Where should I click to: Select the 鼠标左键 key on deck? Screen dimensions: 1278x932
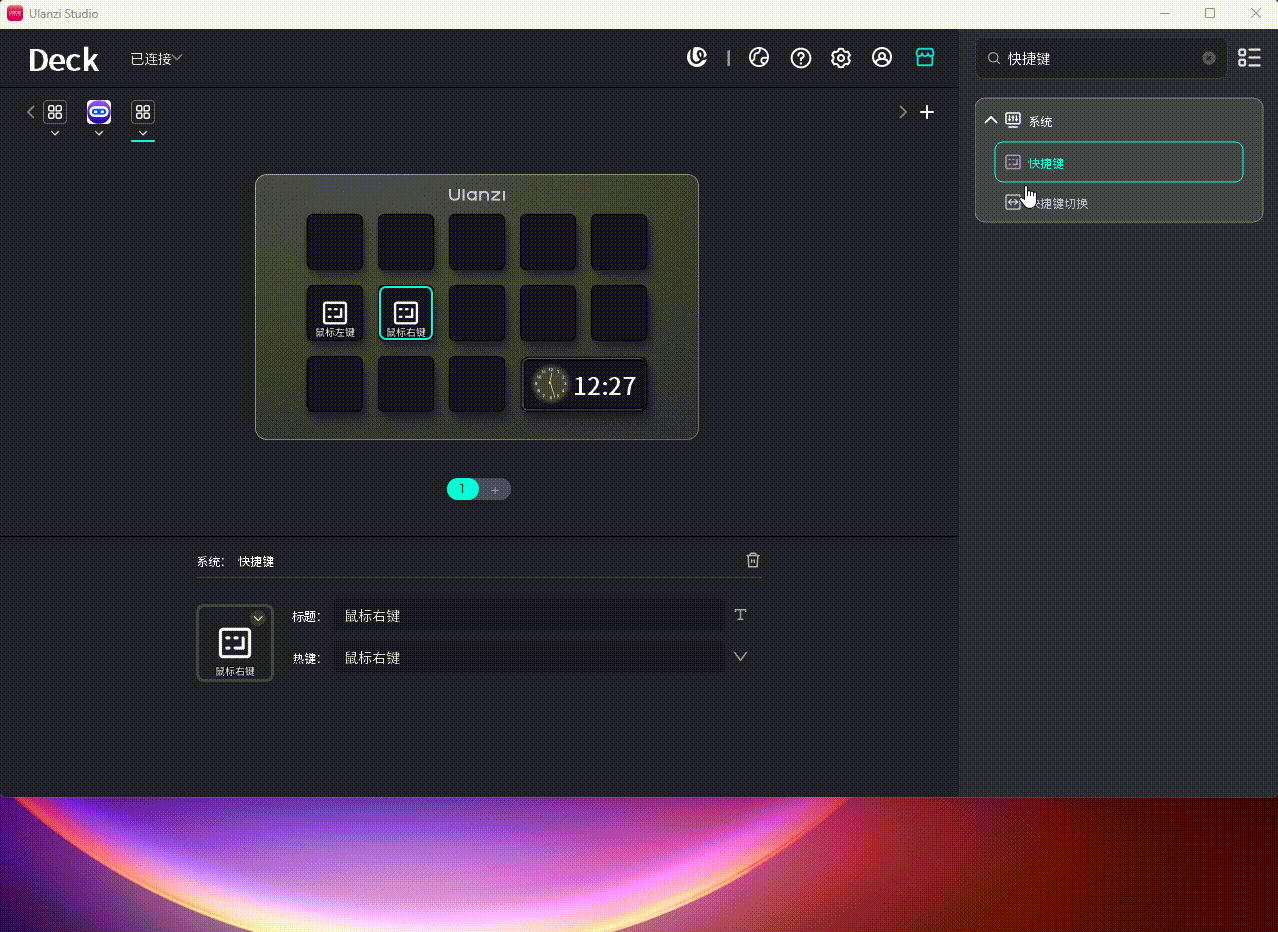coord(335,313)
